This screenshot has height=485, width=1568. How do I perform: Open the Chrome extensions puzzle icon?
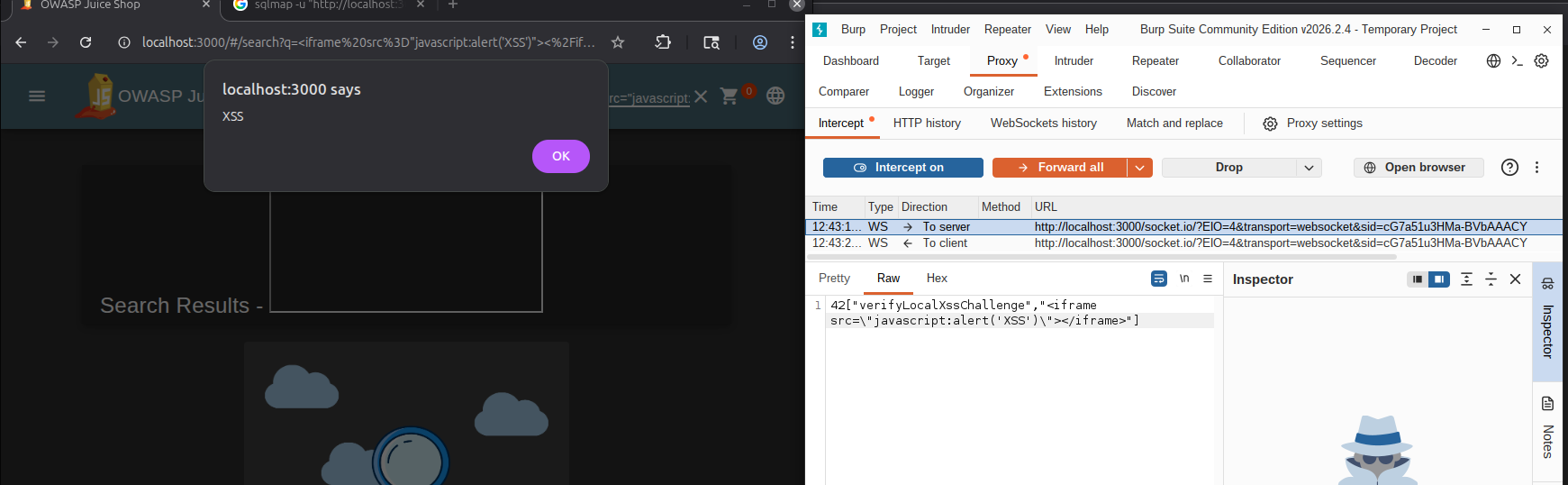tap(663, 42)
